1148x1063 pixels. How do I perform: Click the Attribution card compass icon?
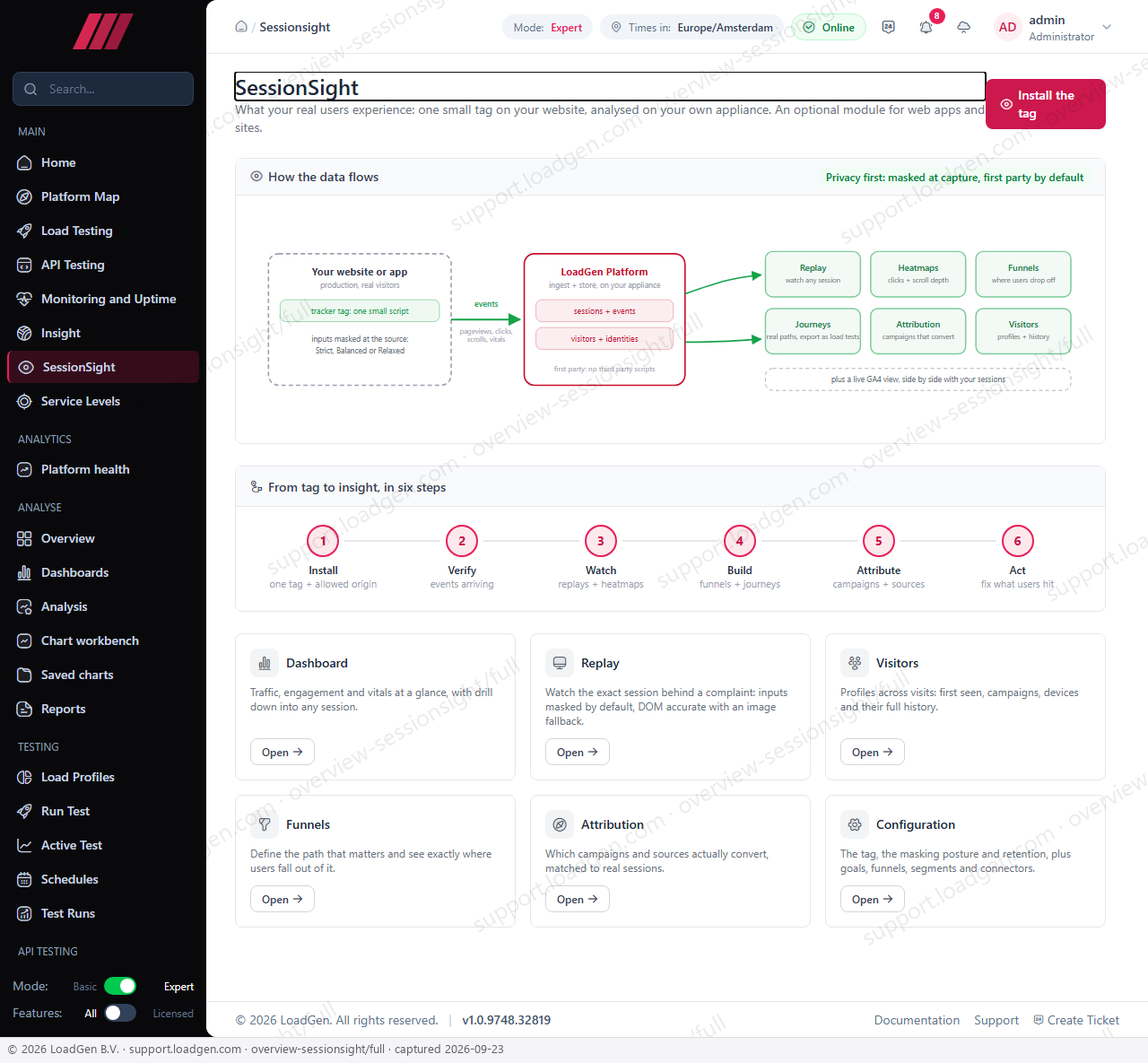pos(560,824)
